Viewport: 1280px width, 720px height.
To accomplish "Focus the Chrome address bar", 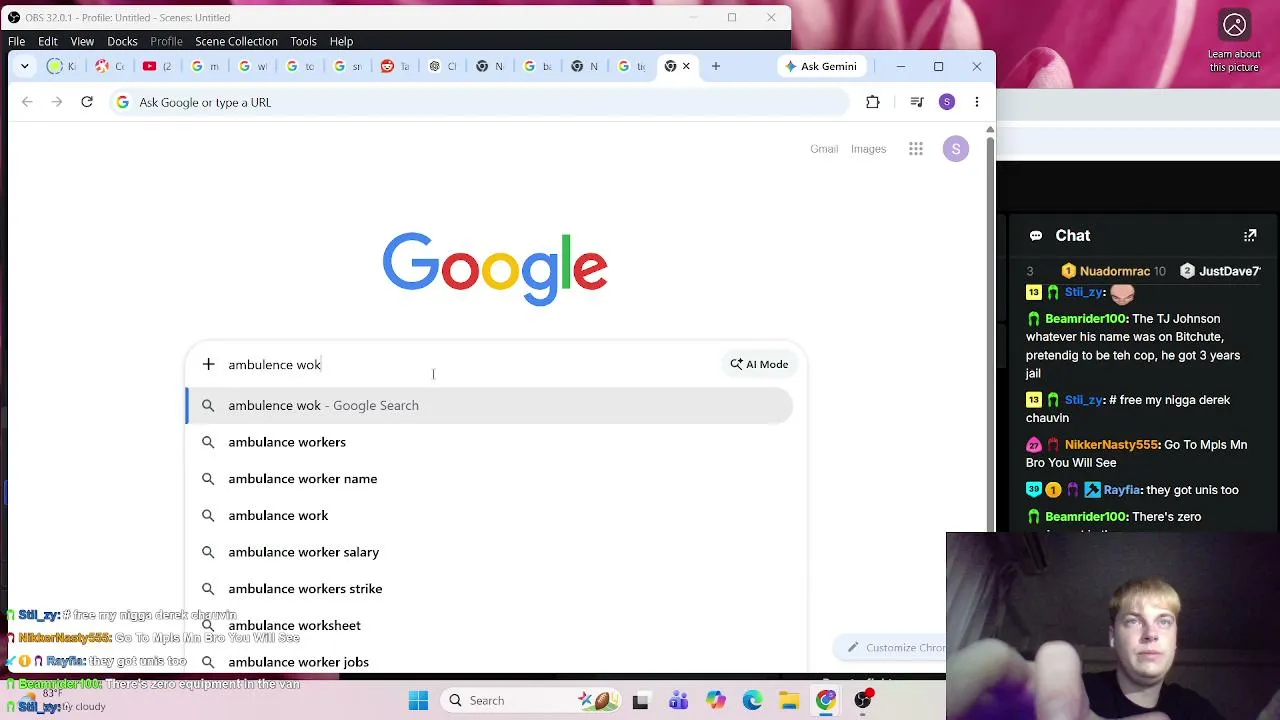I will point(480,102).
